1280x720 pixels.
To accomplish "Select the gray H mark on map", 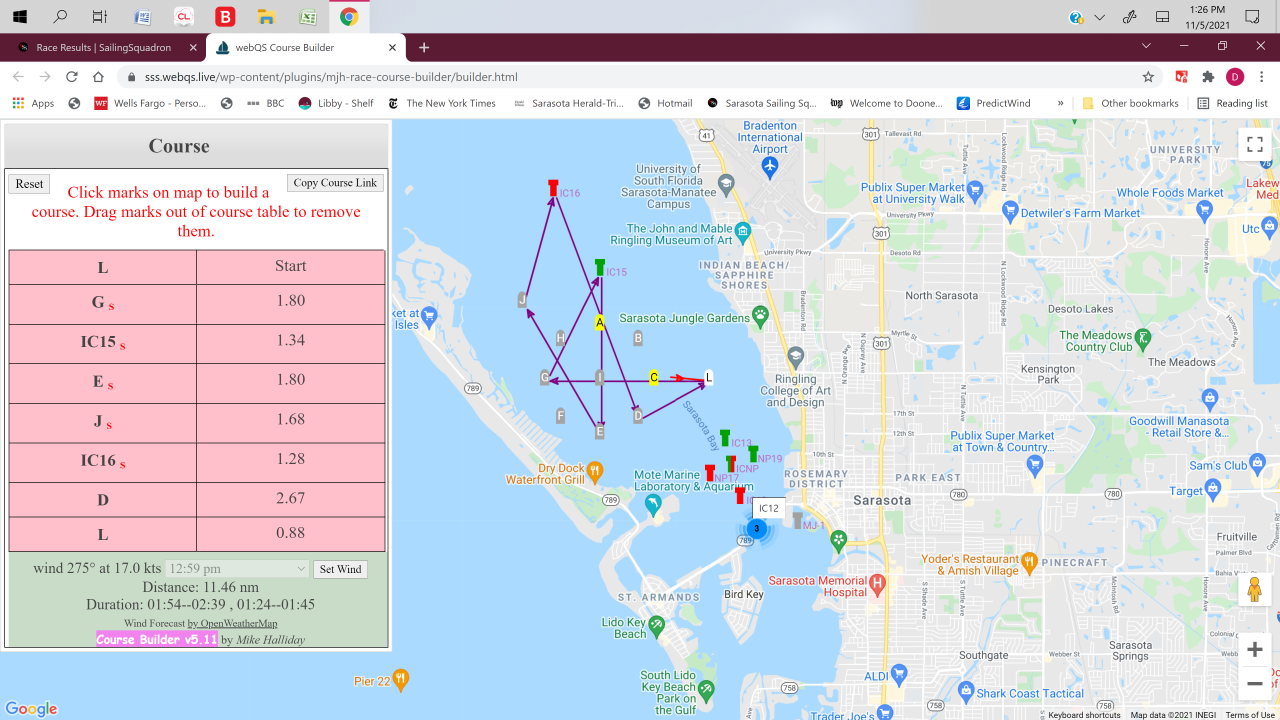I will click(x=561, y=338).
